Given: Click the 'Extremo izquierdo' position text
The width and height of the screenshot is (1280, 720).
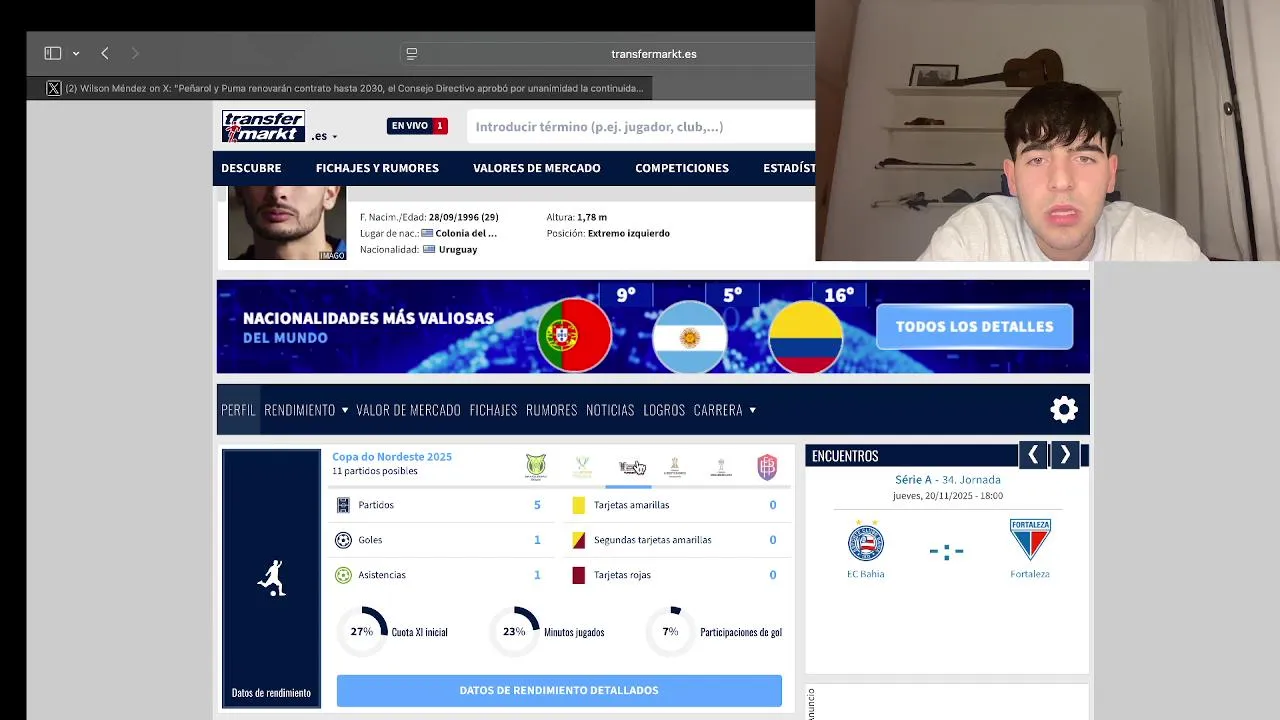Looking at the screenshot, I should click(x=629, y=233).
